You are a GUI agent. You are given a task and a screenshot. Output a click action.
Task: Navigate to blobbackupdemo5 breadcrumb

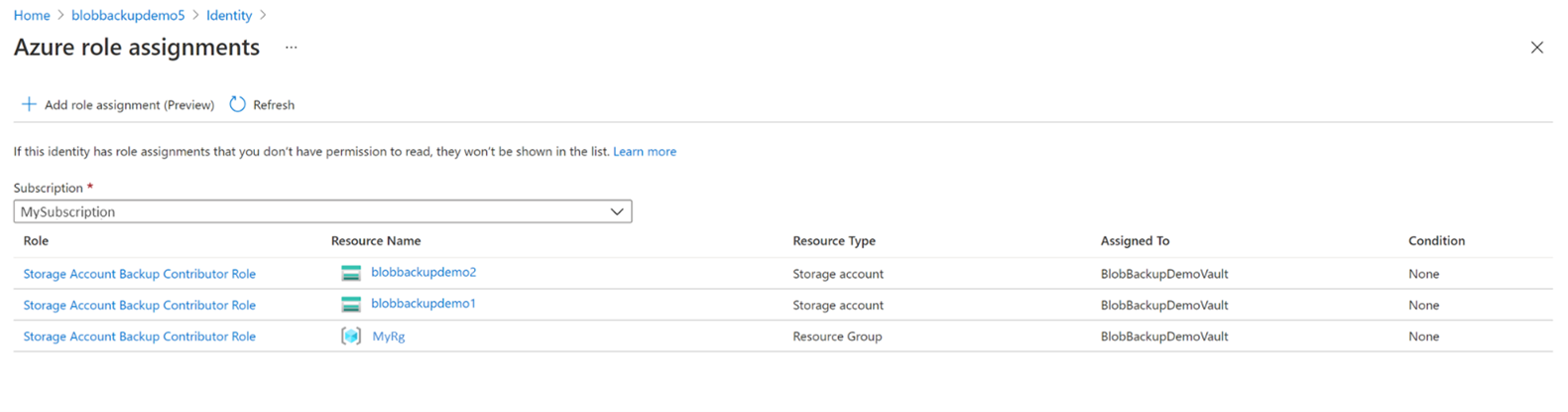pyautogui.click(x=128, y=15)
